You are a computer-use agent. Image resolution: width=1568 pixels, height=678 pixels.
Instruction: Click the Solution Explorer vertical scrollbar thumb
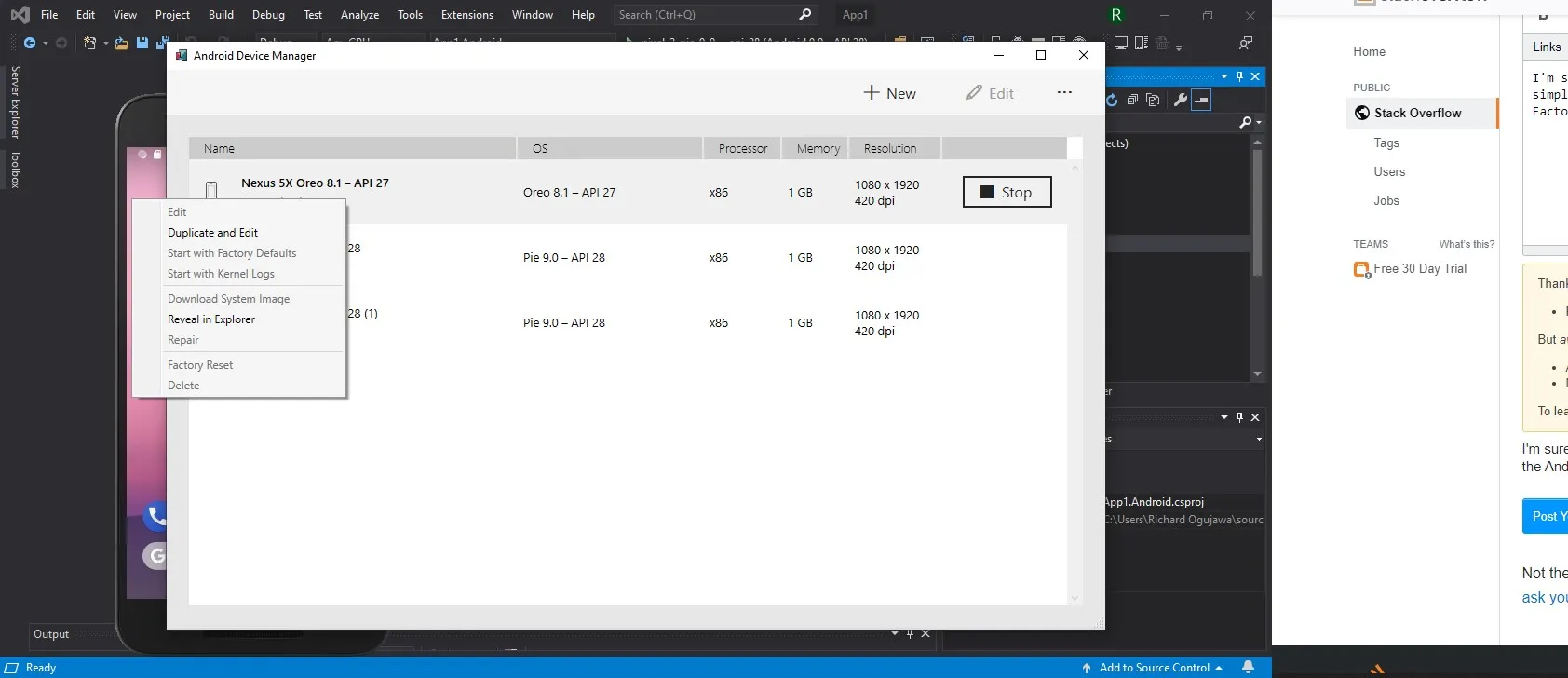(1257, 212)
